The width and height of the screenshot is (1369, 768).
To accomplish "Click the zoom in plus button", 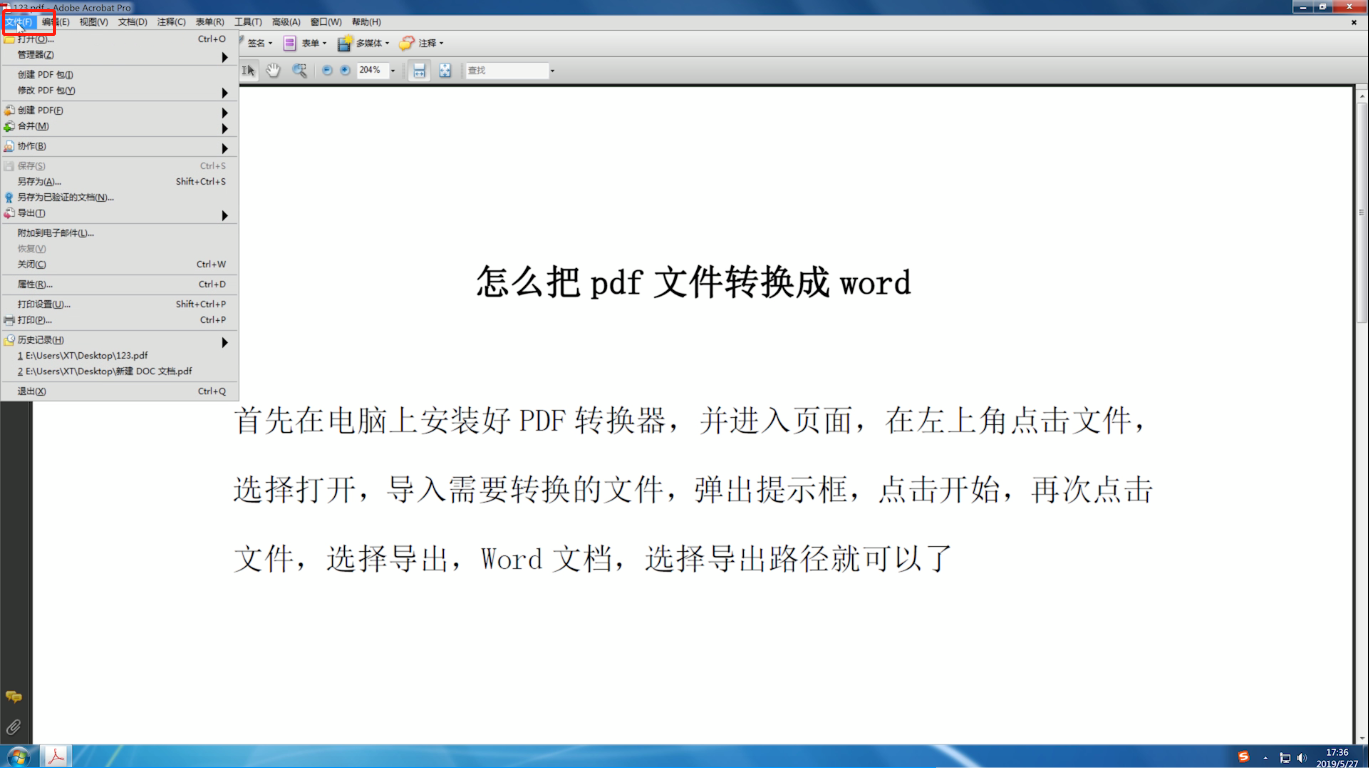I will [x=345, y=71].
